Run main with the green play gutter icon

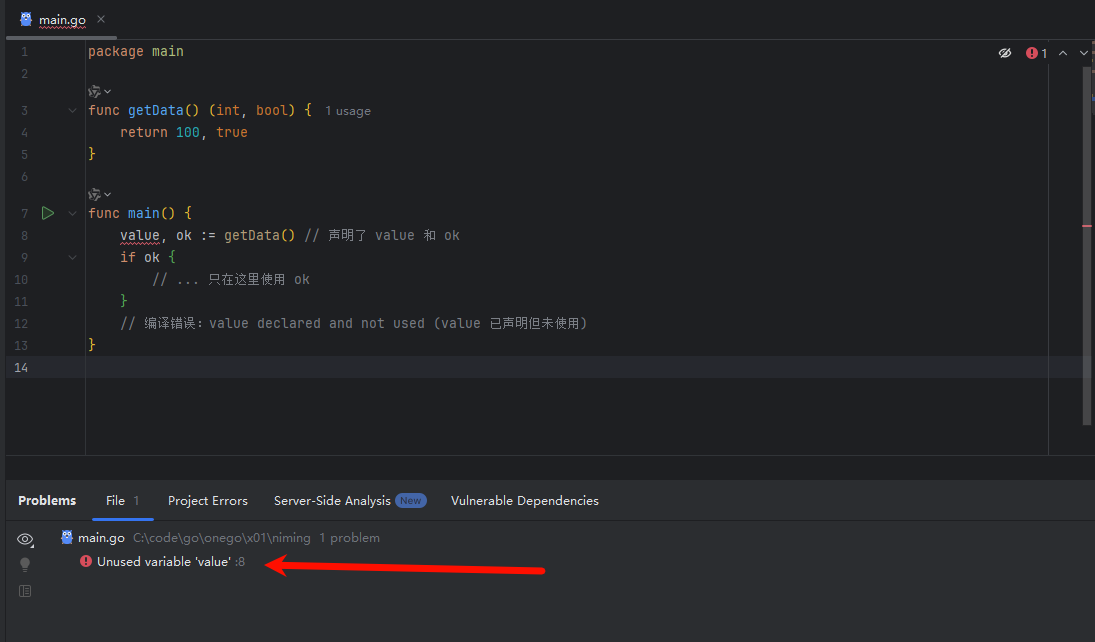pos(47,213)
